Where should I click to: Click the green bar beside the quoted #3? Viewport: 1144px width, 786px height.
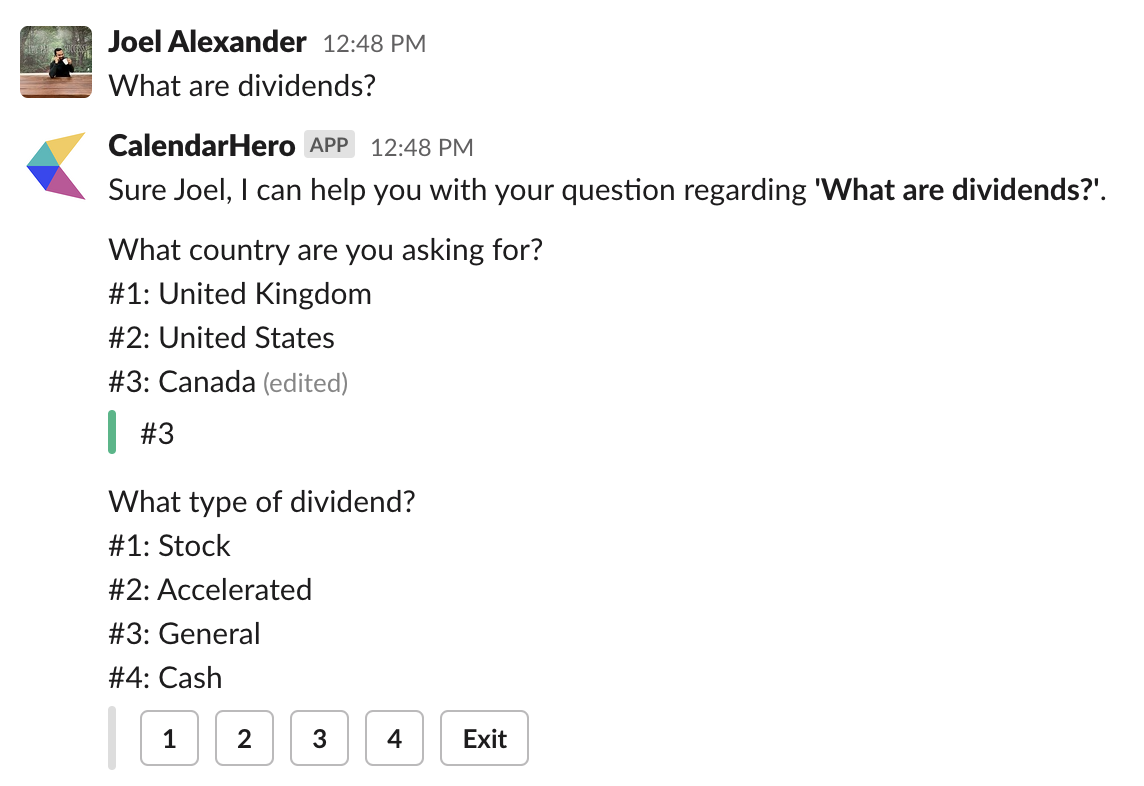112,432
